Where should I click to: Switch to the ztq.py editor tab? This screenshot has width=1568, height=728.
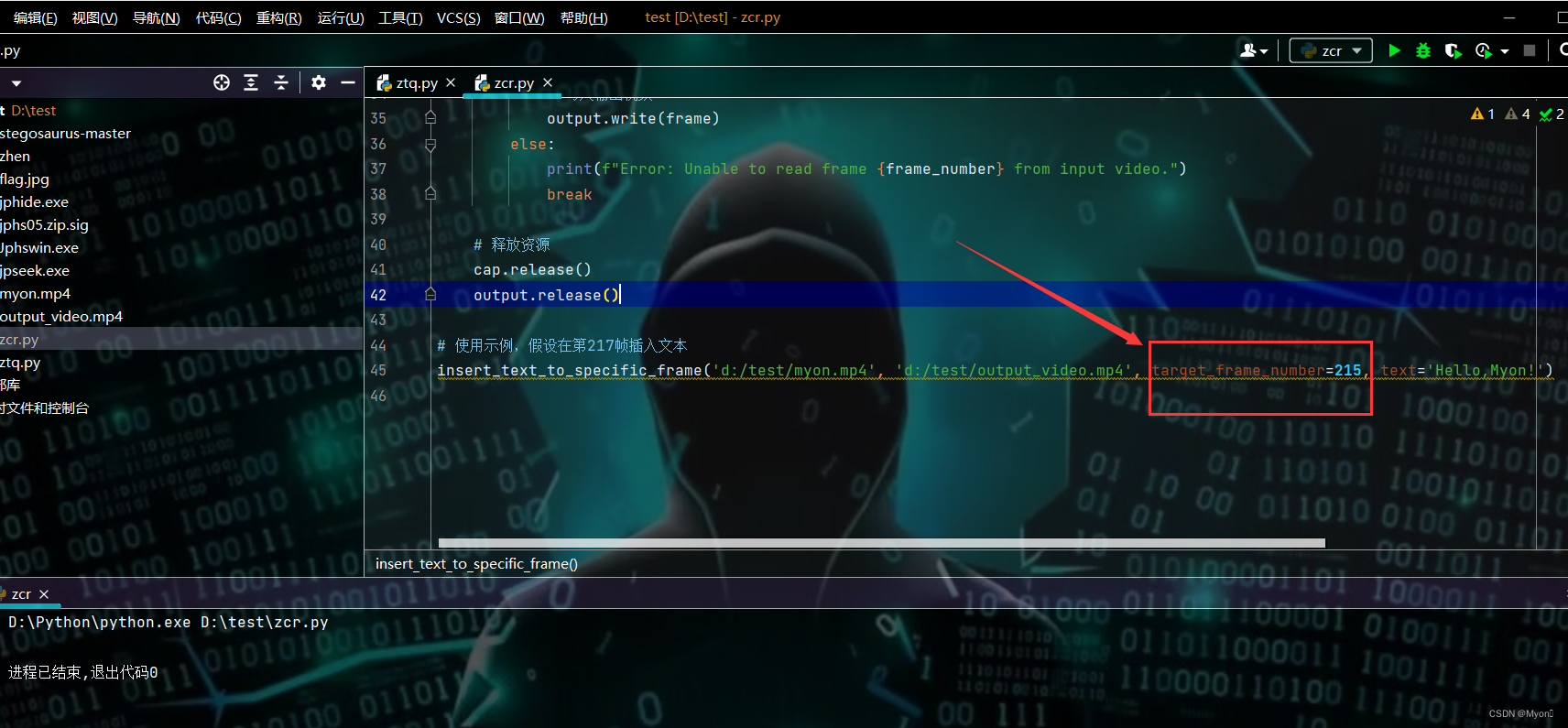pos(408,82)
